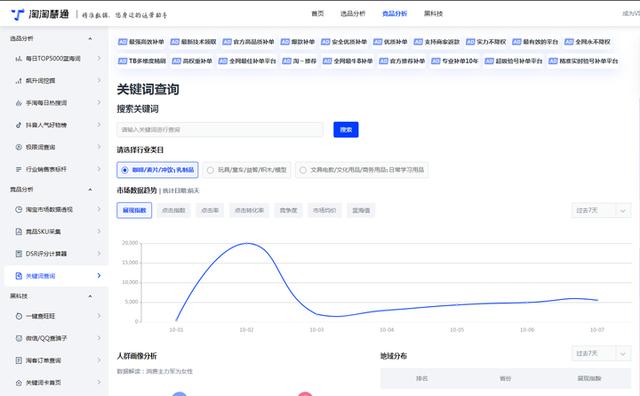Click the chart peak point at 10-02

coord(247,243)
